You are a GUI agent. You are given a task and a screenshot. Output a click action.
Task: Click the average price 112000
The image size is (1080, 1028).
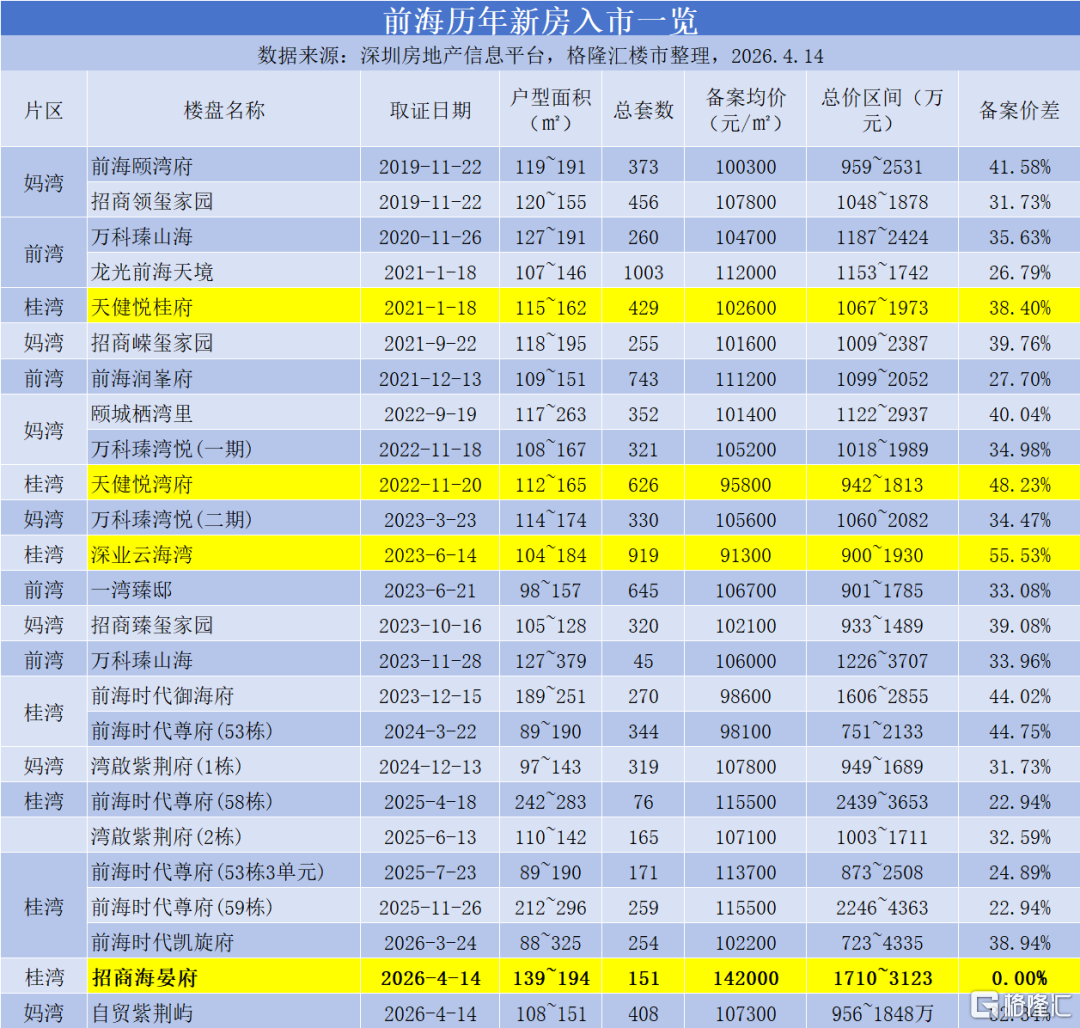pos(746,273)
